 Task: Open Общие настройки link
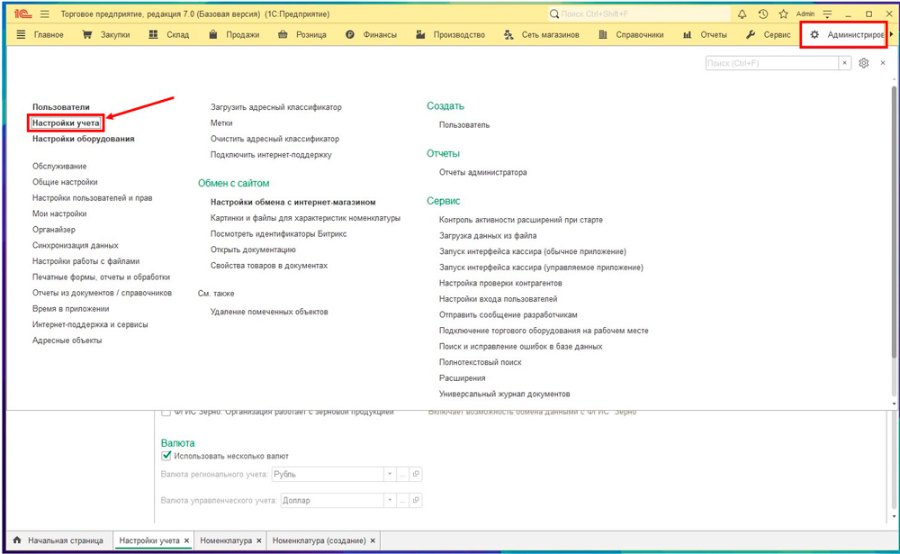click(x=65, y=182)
